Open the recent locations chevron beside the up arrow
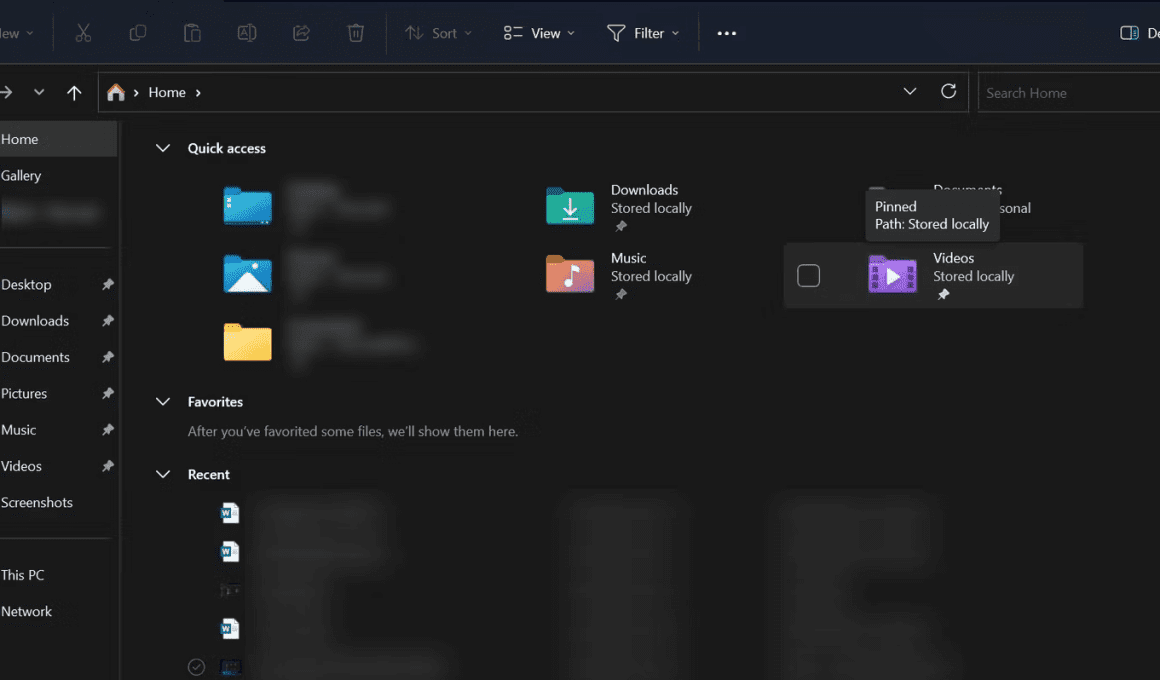Screen dimensions: 1160x680 pos(39,92)
